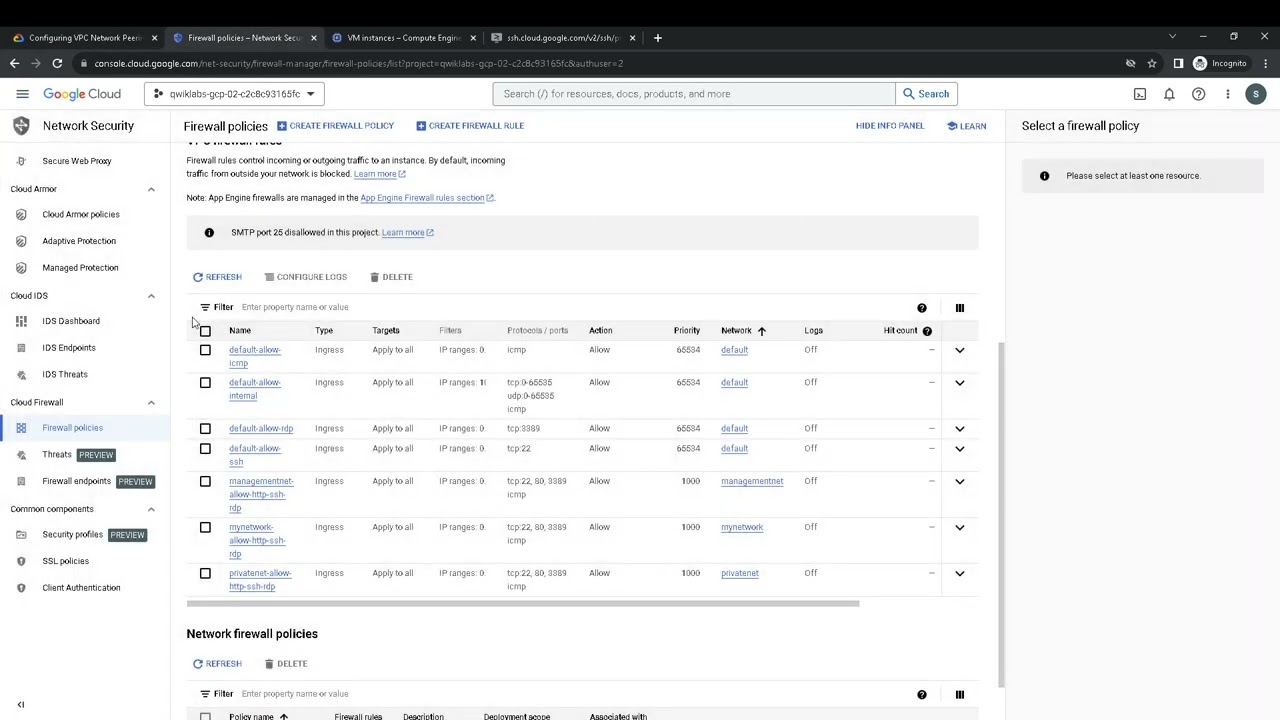The height and width of the screenshot is (720, 1280).
Task: Collapse the Common components sidebar section
Action: [151, 509]
